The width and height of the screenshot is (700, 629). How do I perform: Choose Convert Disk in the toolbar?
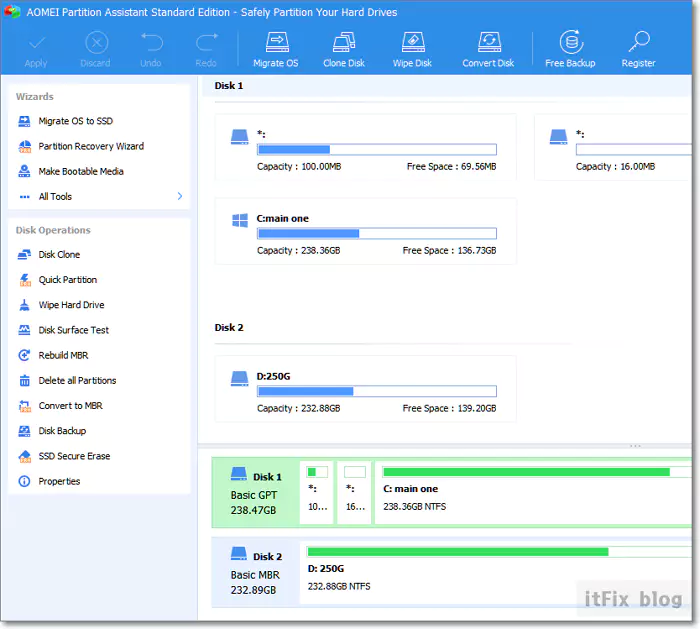tap(488, 50)
